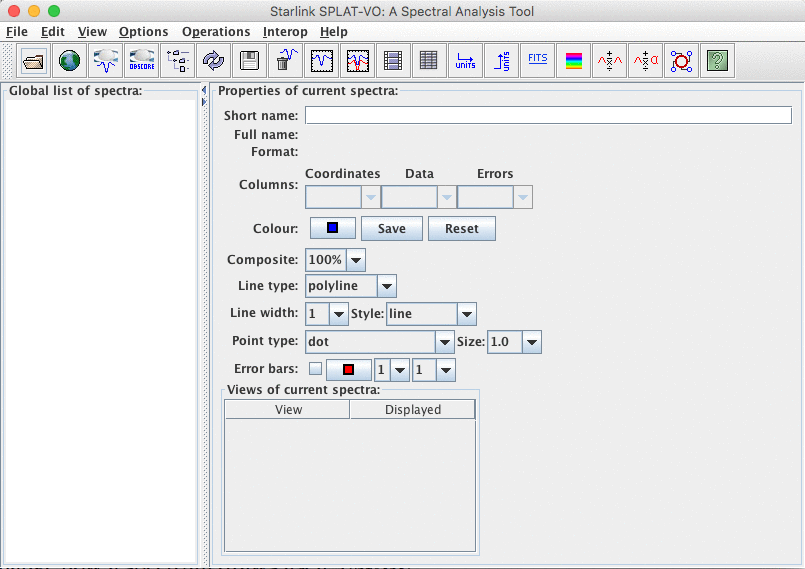Click the tree hierarchy toolbar icon

[x=178, y=61]
